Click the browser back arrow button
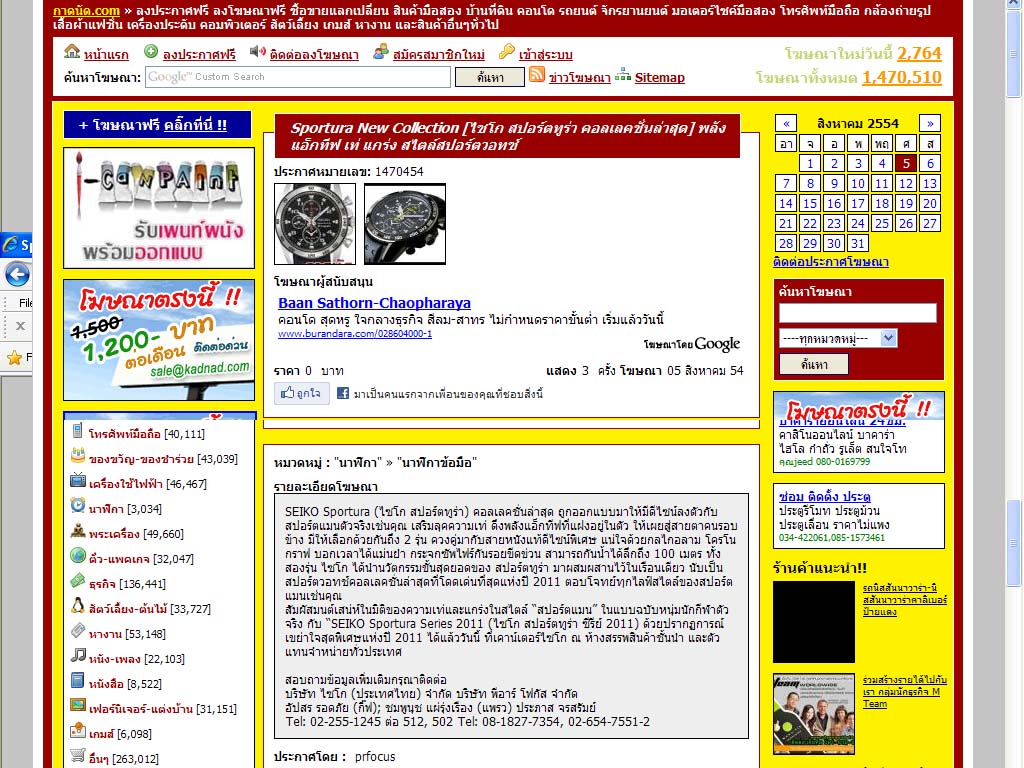 [x=17, y=274]
